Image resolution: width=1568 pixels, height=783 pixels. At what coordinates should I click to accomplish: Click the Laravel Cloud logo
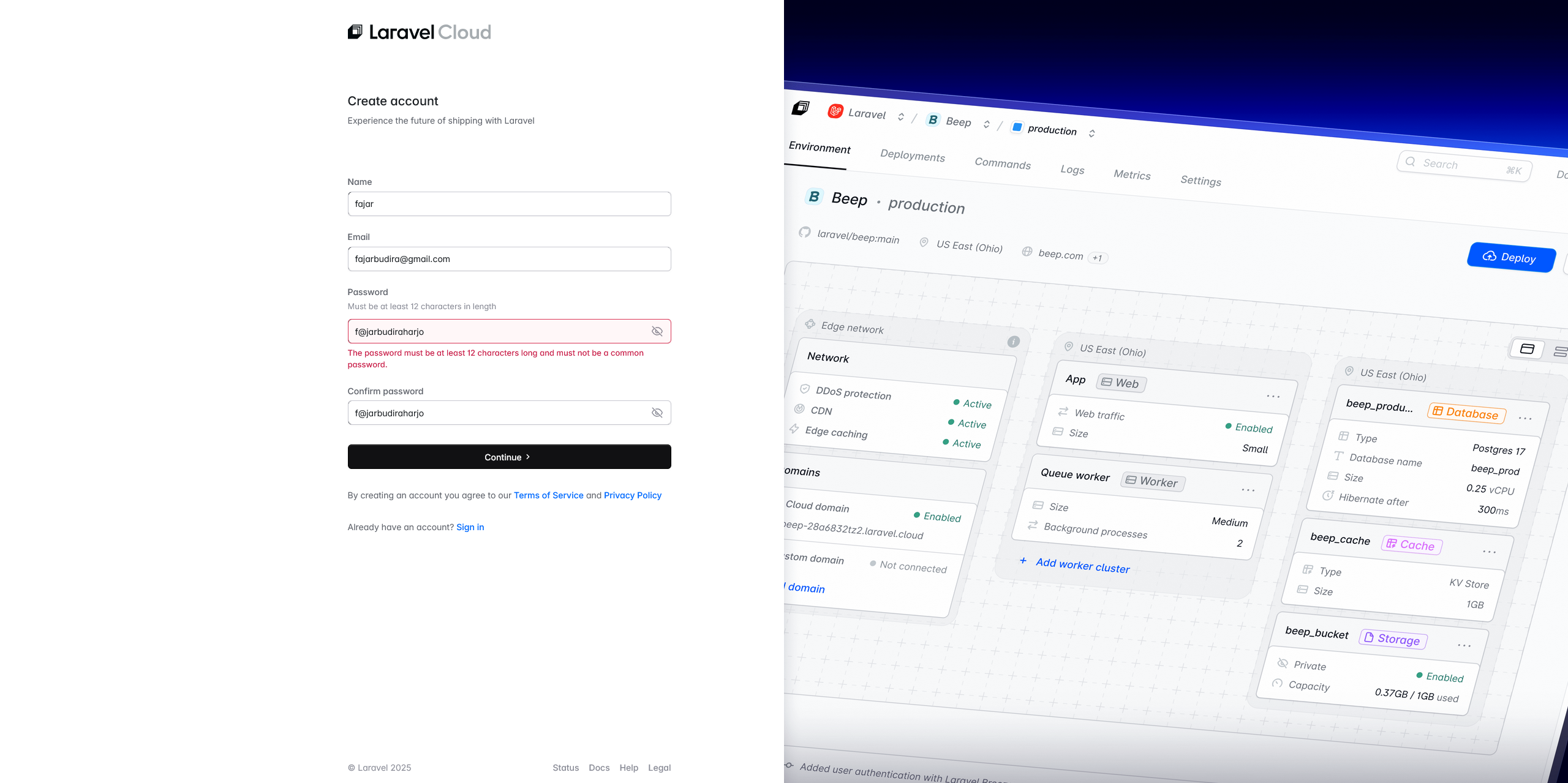coord(419,32)
